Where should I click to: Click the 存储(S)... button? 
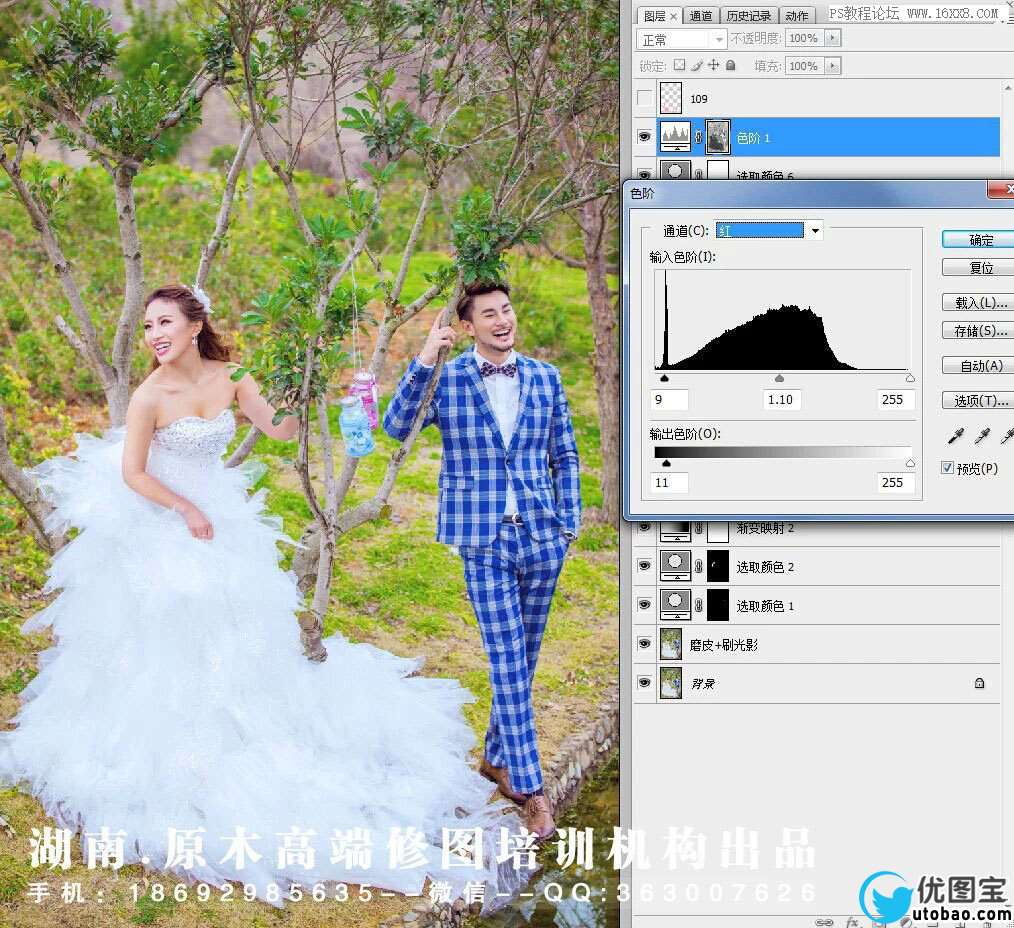tap(980, 331)
